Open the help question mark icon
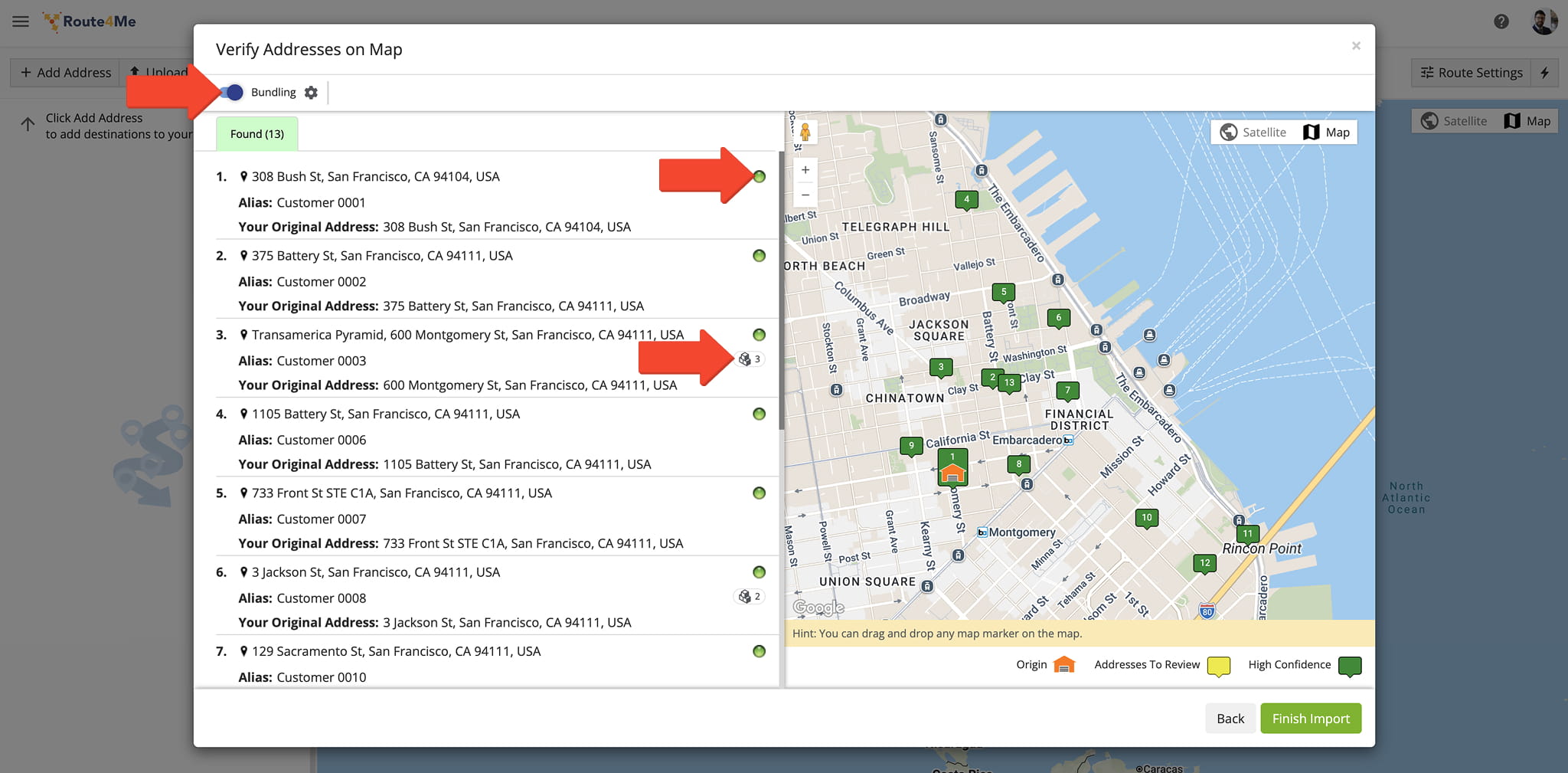Screen dimensions: 1568x773 point(1501,21)
